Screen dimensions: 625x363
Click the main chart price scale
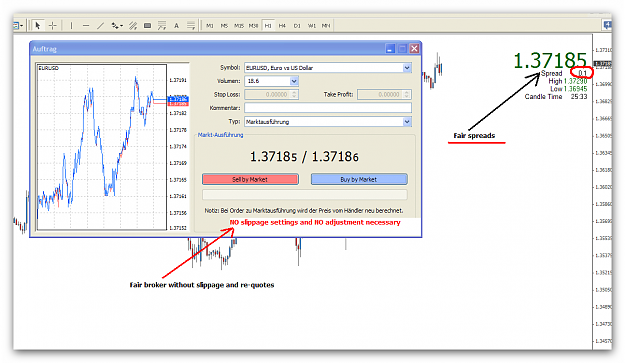[x=602, y=191]
